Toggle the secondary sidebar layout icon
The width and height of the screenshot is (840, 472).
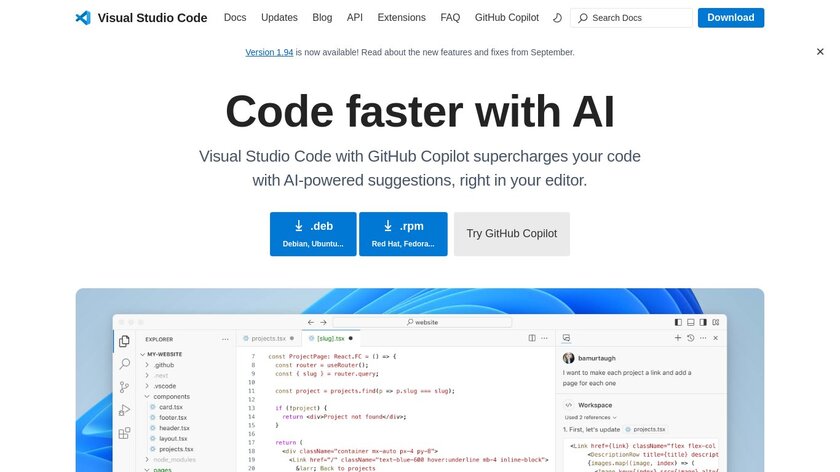point(703,322)
